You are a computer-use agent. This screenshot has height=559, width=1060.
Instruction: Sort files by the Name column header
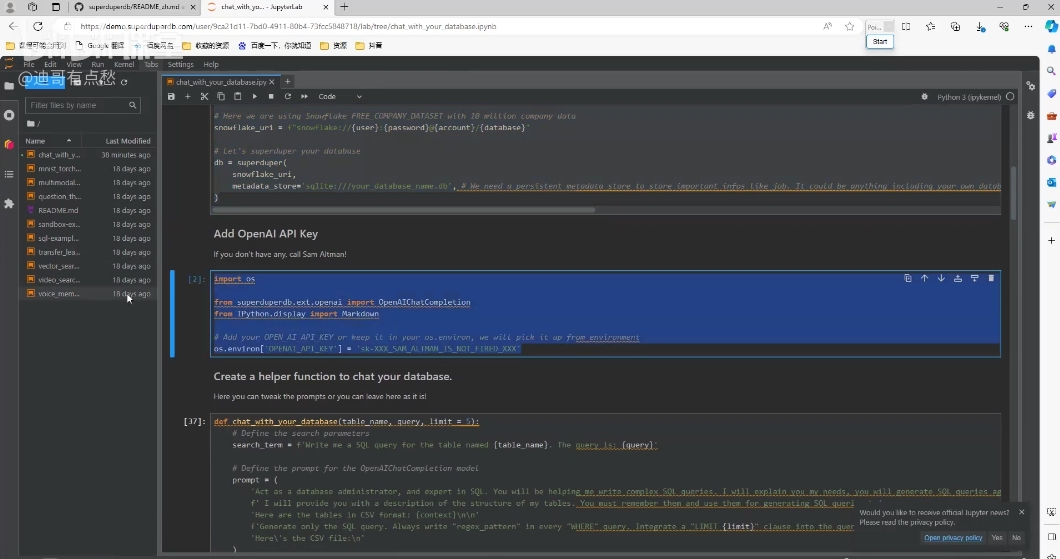coord(36,141)
